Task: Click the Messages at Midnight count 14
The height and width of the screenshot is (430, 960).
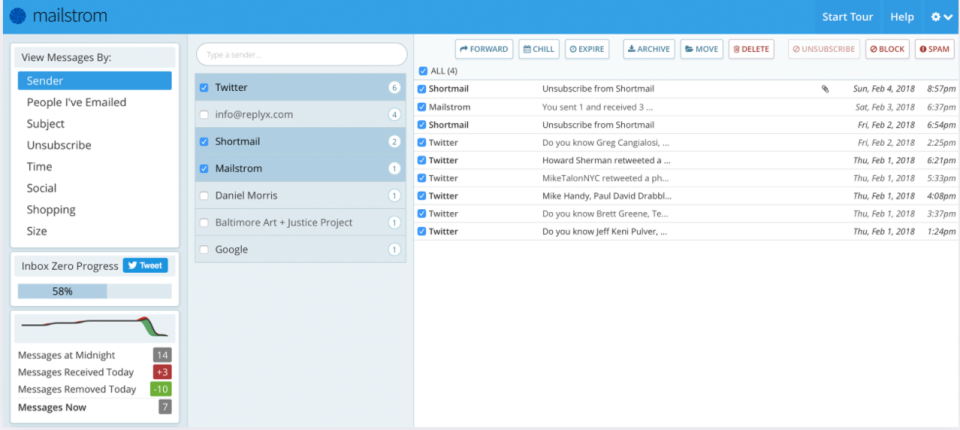Action: coord(162,355)
